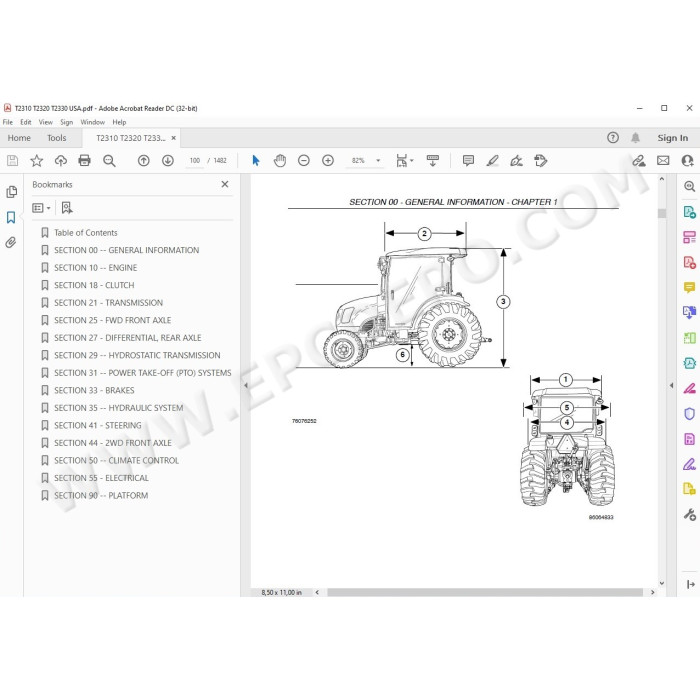Viewport: 700px width, 700px height.
Task: Click the Save file icon
Action: click(x=12, y=161)
